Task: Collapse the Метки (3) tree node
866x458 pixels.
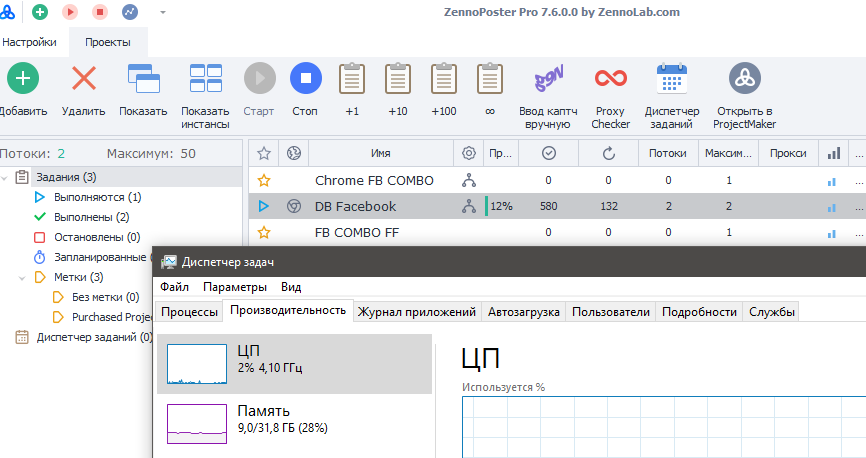Action: coord(23,277)
